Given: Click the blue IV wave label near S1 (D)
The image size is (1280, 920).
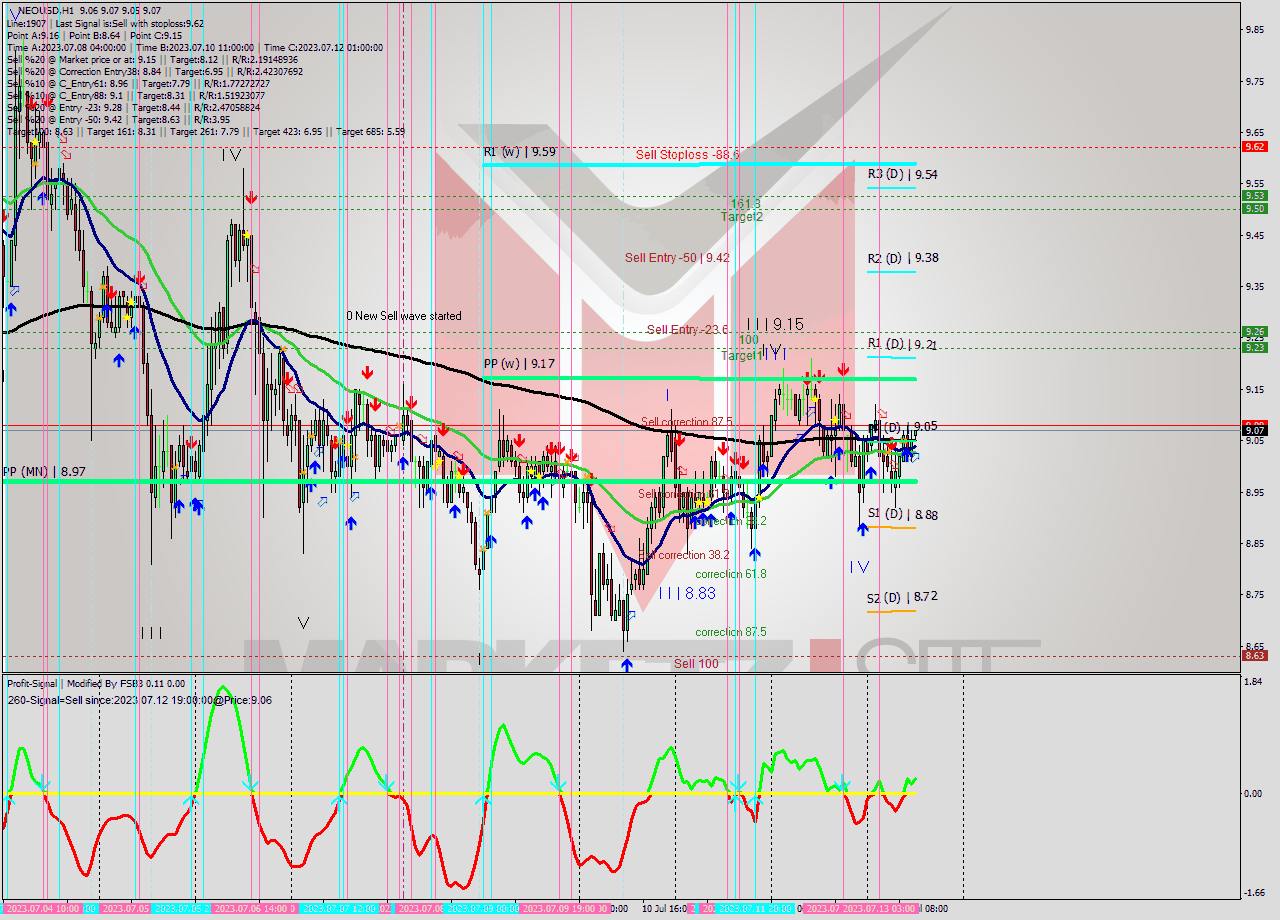Looking at the screenshot, I should pyautogui.click(x=859, y=567).
